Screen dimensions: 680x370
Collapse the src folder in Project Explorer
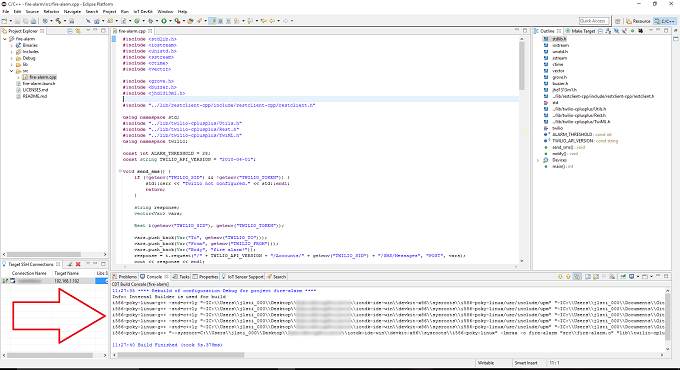click(12, 71)
